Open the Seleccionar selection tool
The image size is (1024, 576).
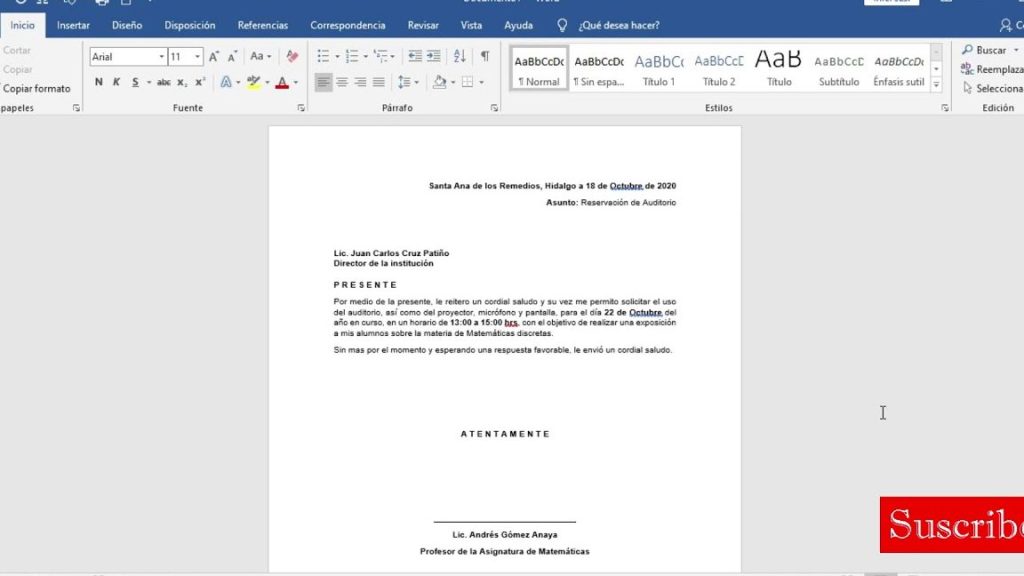[x=993, y=88]
